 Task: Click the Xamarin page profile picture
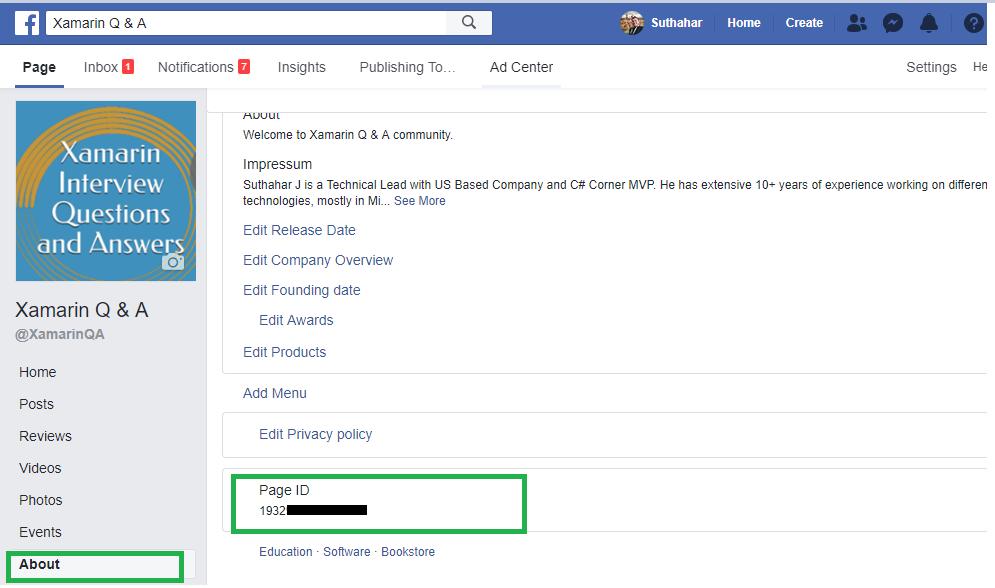point(106,191)
